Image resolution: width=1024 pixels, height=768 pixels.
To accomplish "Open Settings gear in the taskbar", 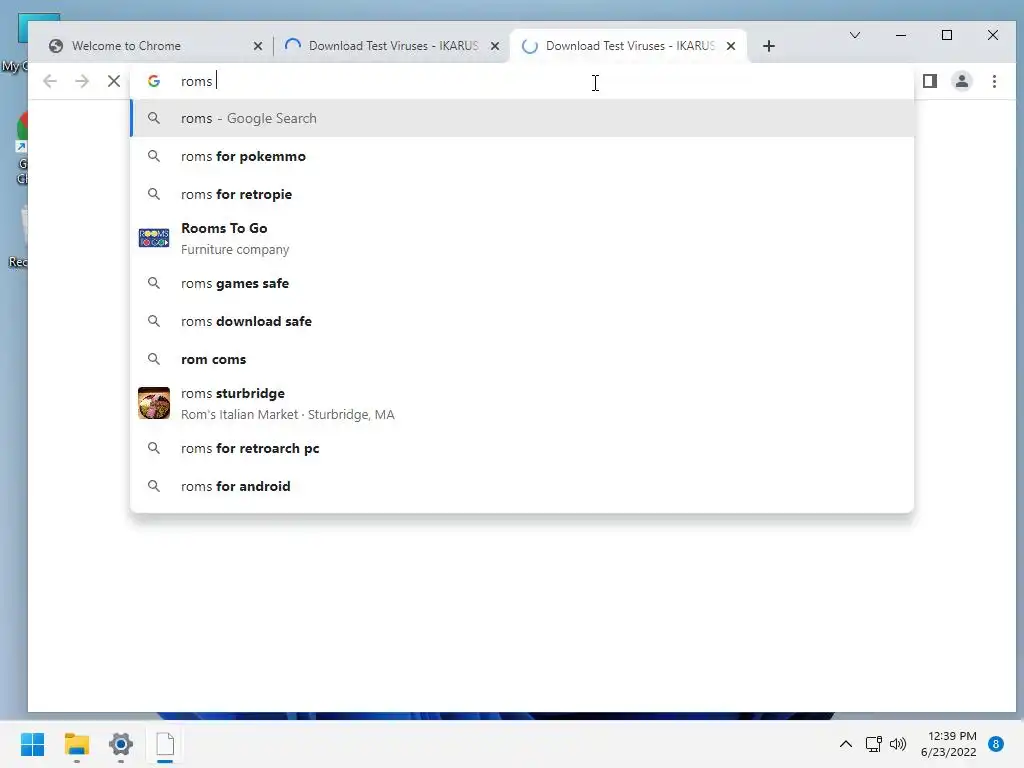I will 121,744.
